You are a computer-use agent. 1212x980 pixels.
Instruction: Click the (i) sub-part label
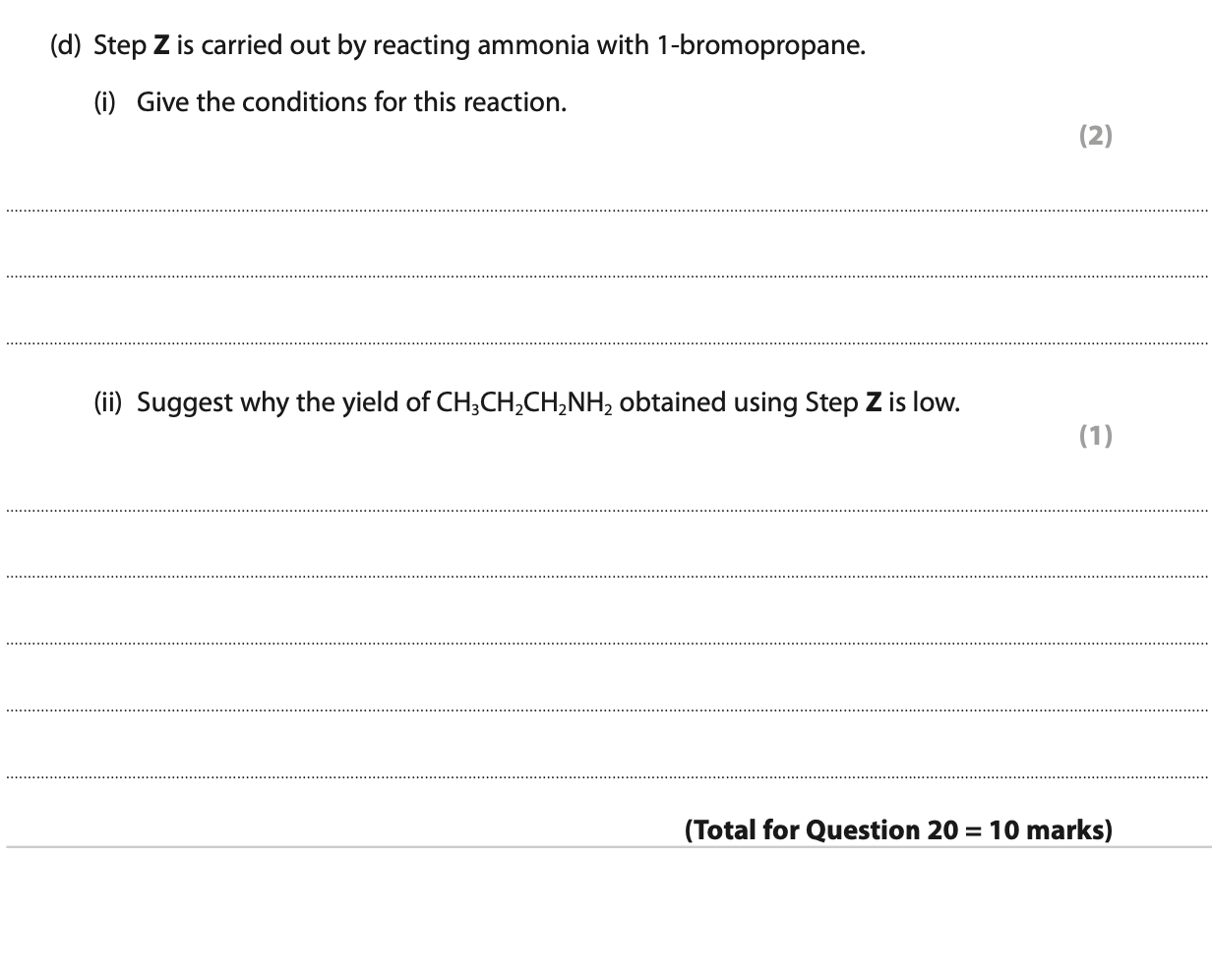coord(106,102)
